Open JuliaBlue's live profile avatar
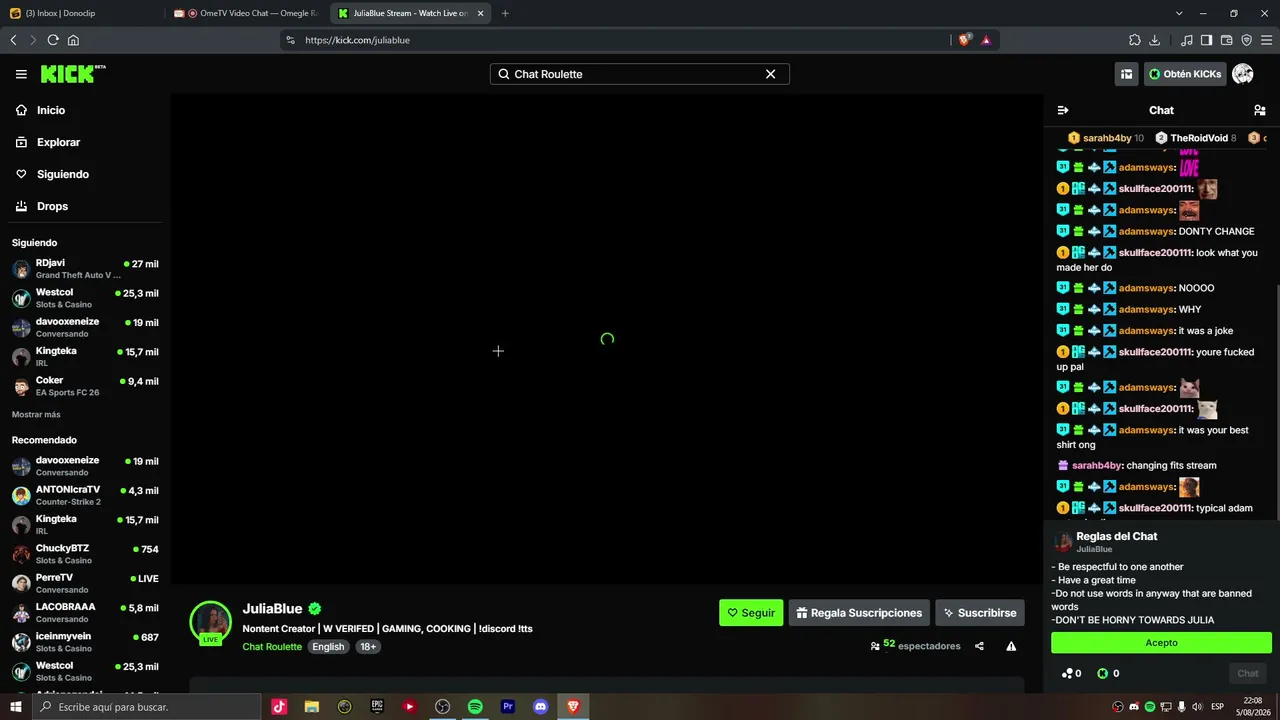 (x=211, y=622)
